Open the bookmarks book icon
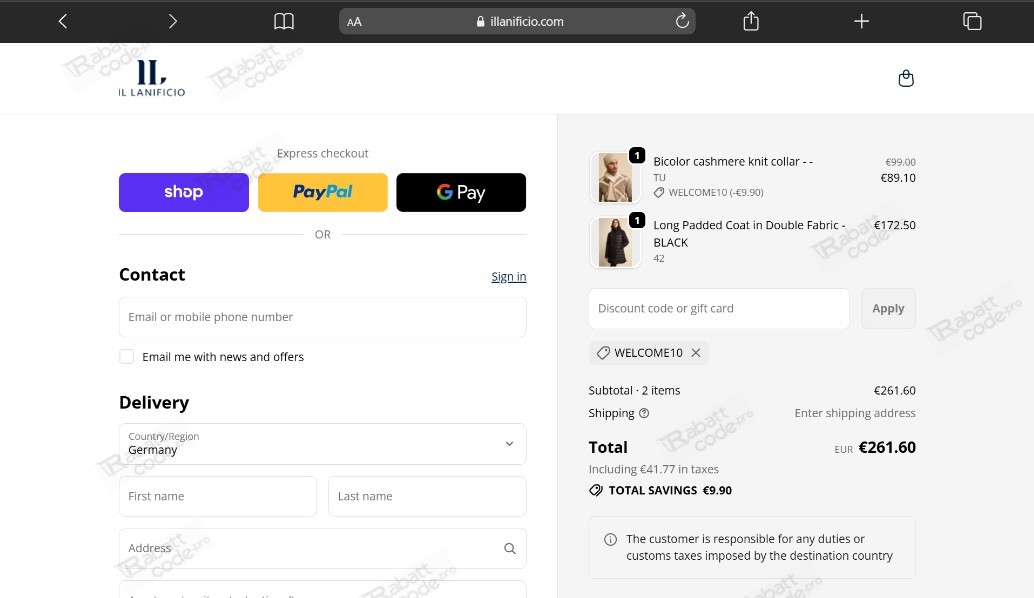The image size is (1034, 598). [x=284, y=21]
